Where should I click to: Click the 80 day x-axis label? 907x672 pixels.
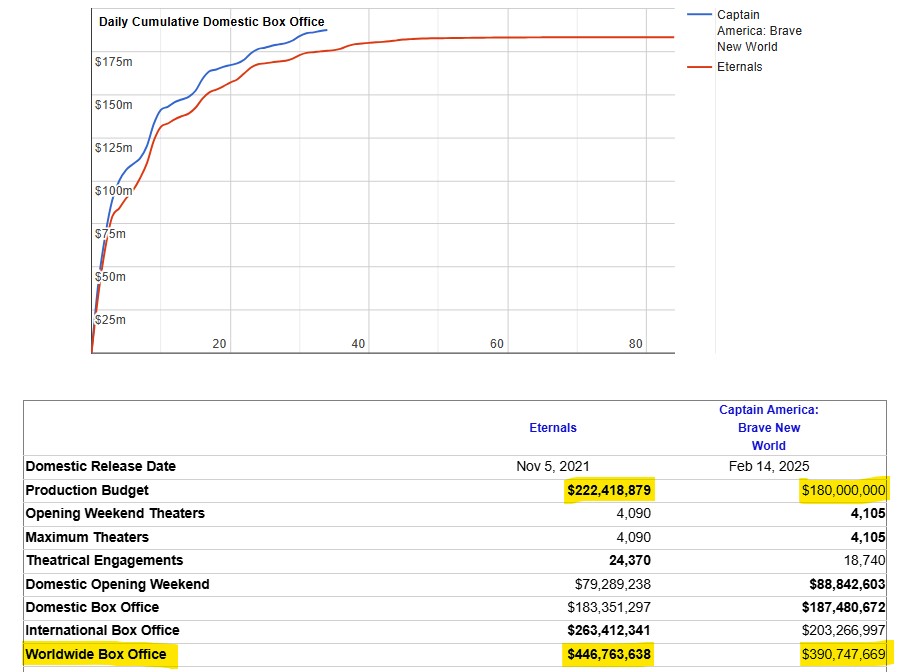click(x=635, y=344)
